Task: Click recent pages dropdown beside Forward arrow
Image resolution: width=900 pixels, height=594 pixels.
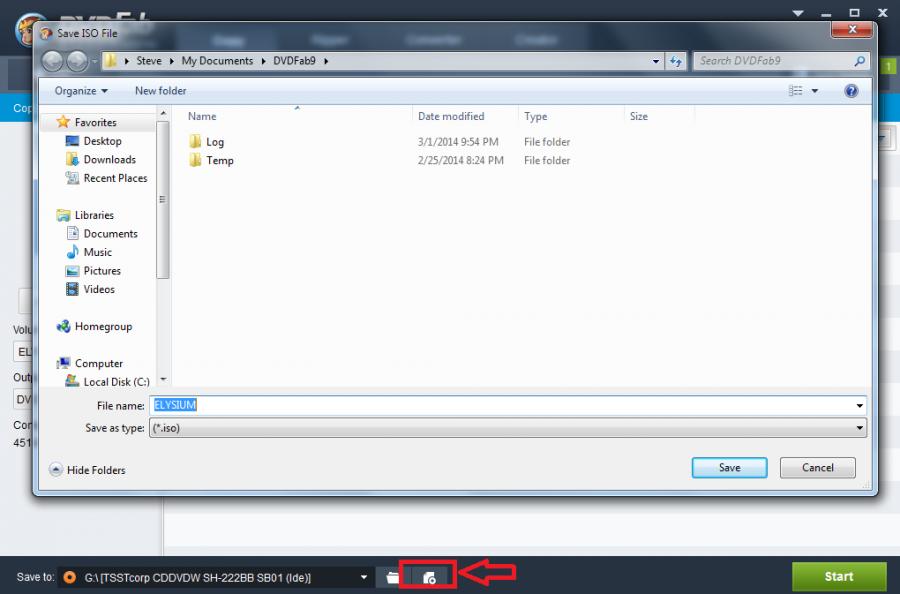Action: click(x=94, y=61)
